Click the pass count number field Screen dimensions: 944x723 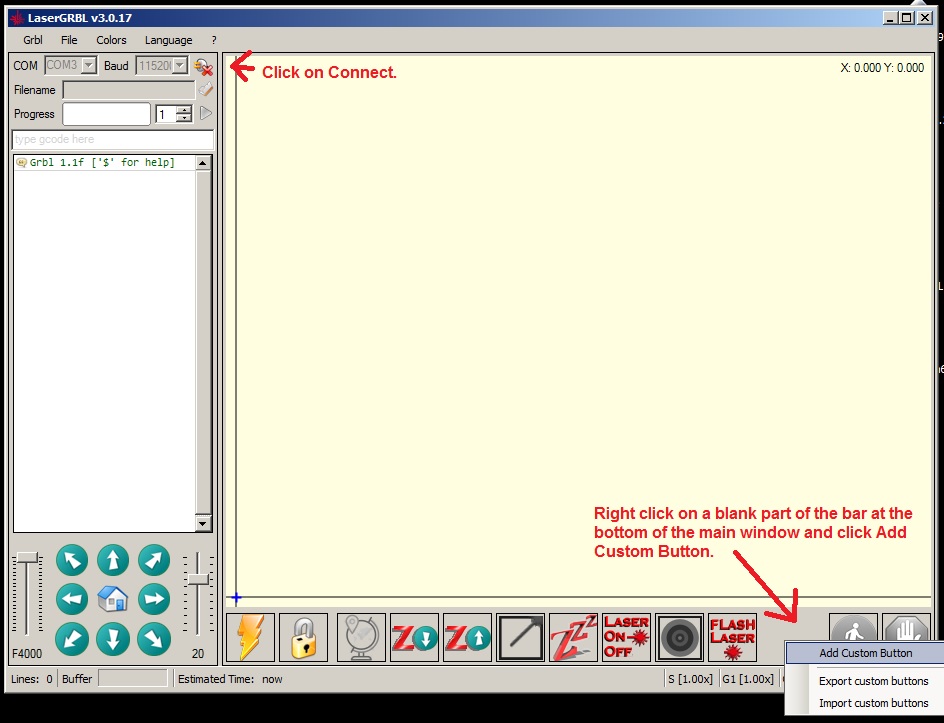coord(167,114)
